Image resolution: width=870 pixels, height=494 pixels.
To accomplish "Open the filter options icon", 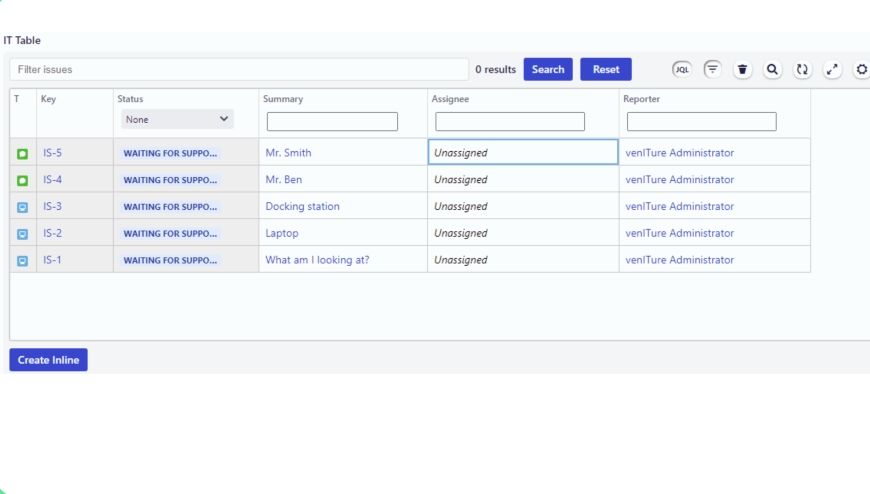I will (712, 69).
